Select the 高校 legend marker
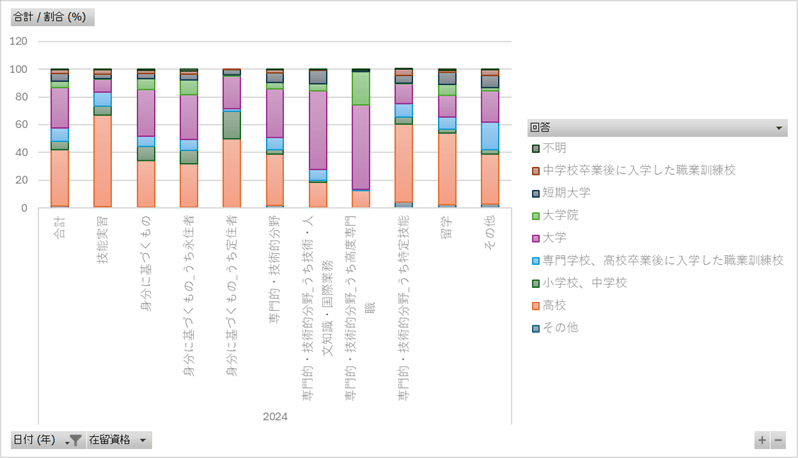 (x=535, y=305)
